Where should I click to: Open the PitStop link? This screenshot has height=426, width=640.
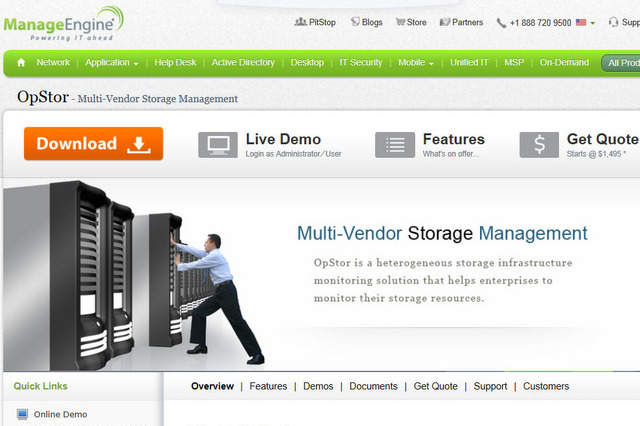pyautogui.click(x=322, y=22)
